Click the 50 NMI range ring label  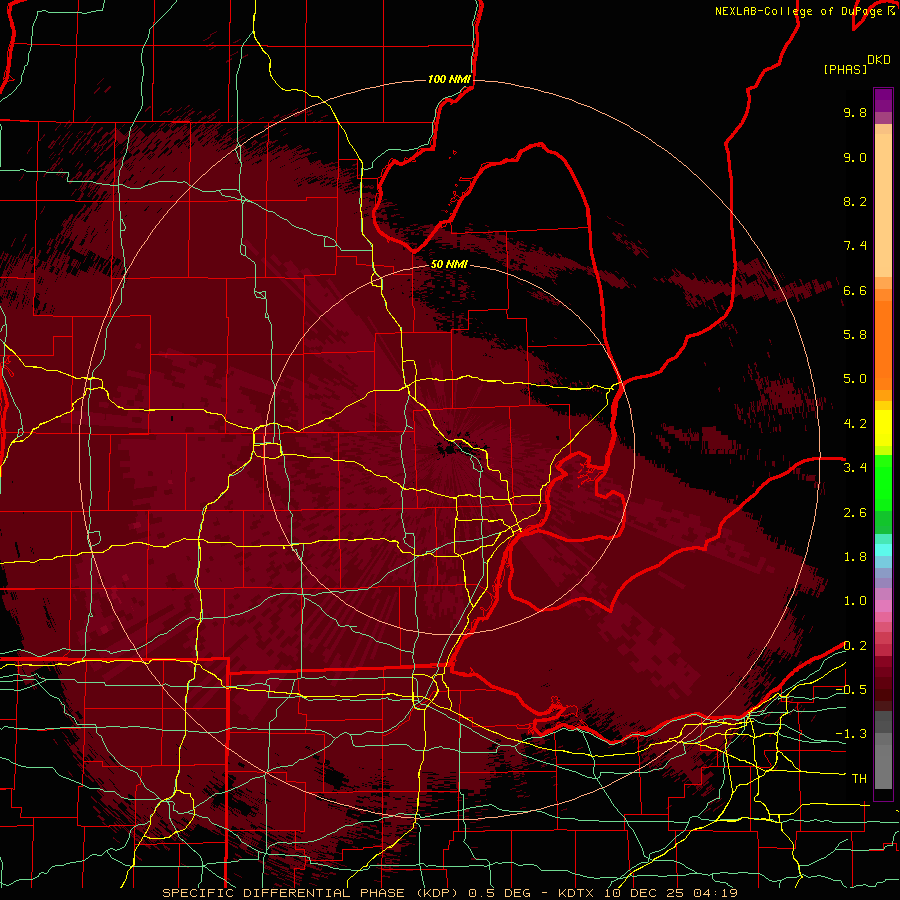coord(449,264)
